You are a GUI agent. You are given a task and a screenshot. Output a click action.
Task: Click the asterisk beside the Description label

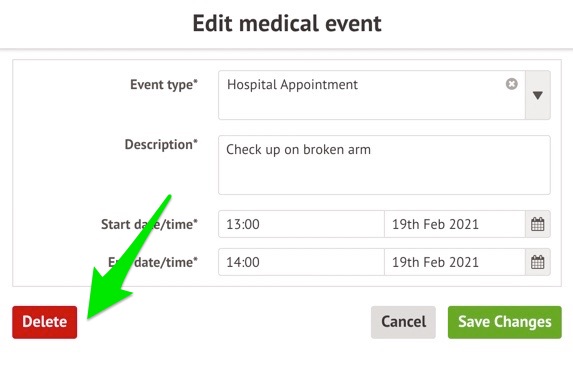pos(195,141)
